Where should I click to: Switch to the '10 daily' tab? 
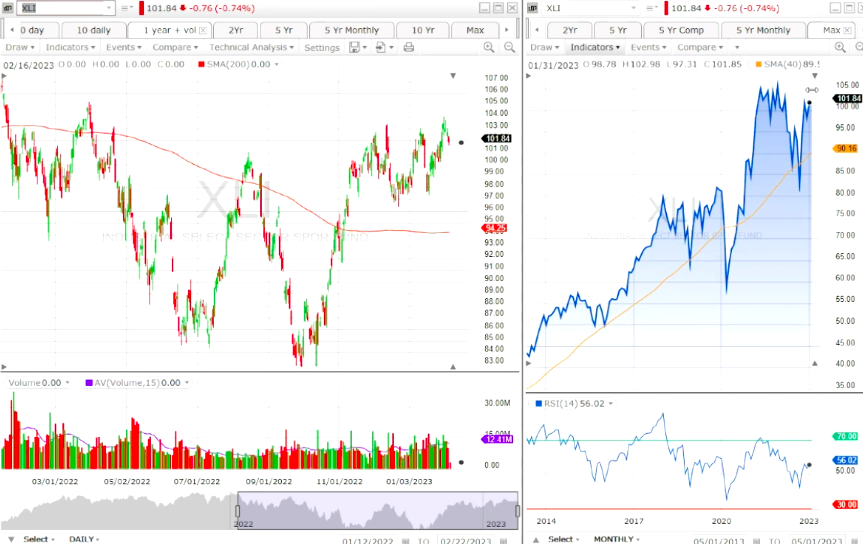94,30
